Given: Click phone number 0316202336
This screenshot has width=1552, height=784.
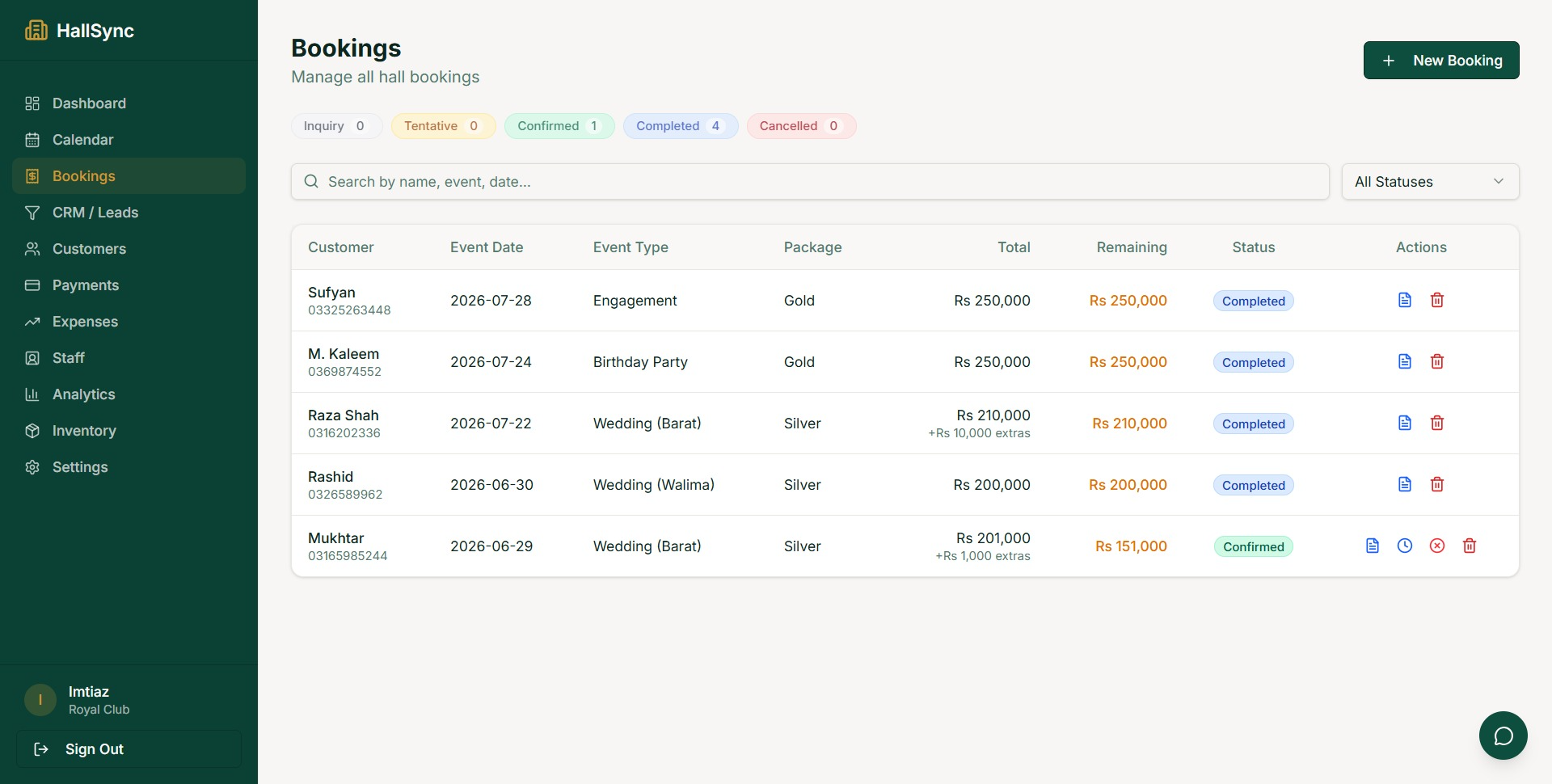Looking at the screenshot, I should (344, 433).
